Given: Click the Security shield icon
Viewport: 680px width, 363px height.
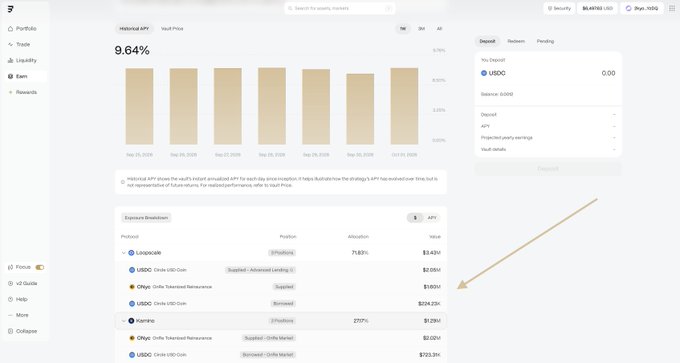Looking at the screenshot, I should pos(550,8).
